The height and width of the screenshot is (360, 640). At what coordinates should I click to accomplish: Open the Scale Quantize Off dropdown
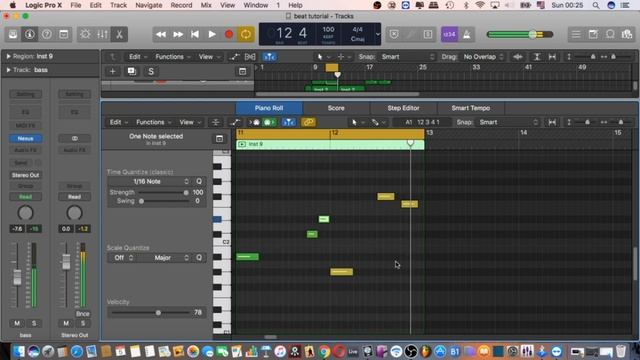pyautogui.click(x=123, y=258)
